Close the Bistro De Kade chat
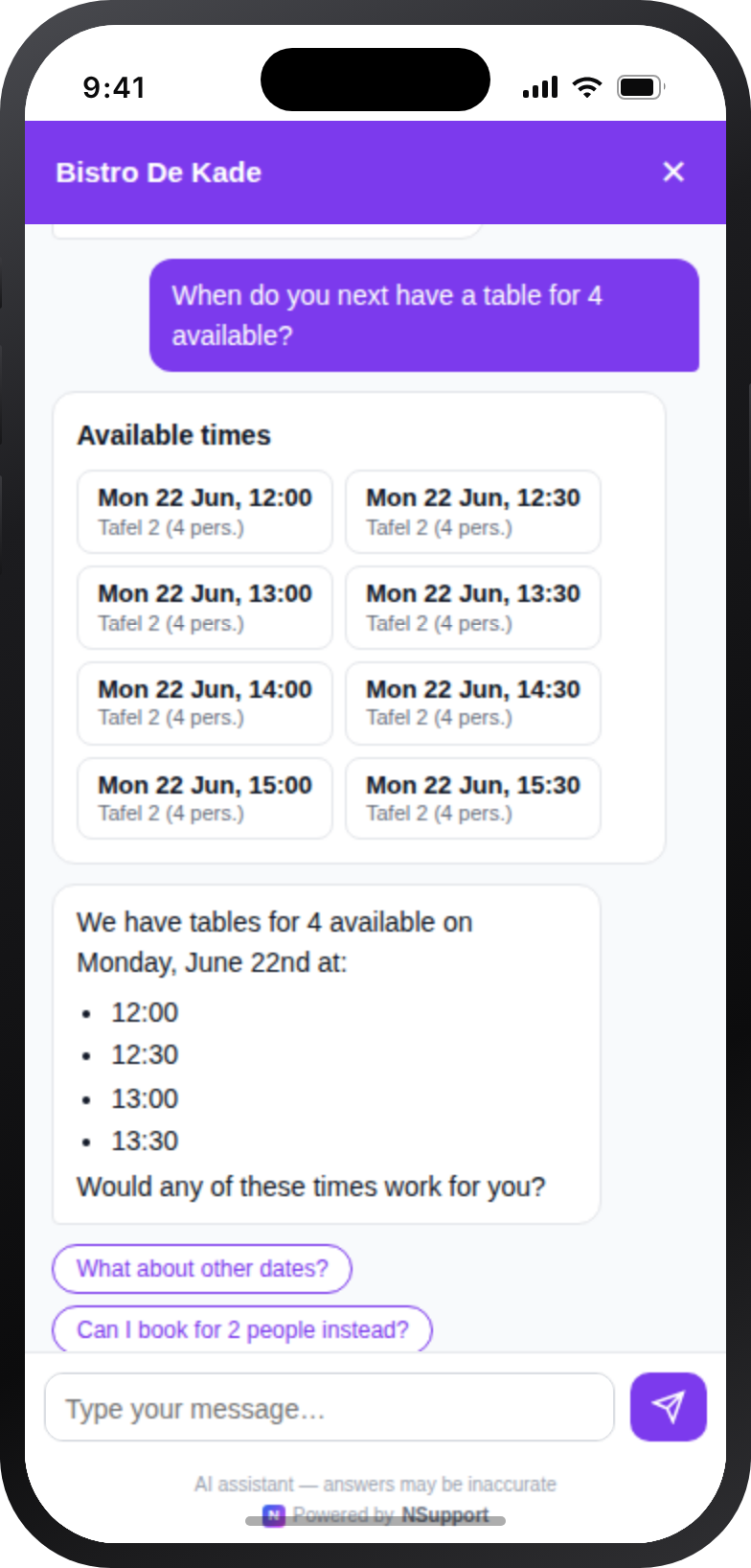This screenshot has height=1568, width=751. point(673,172)
